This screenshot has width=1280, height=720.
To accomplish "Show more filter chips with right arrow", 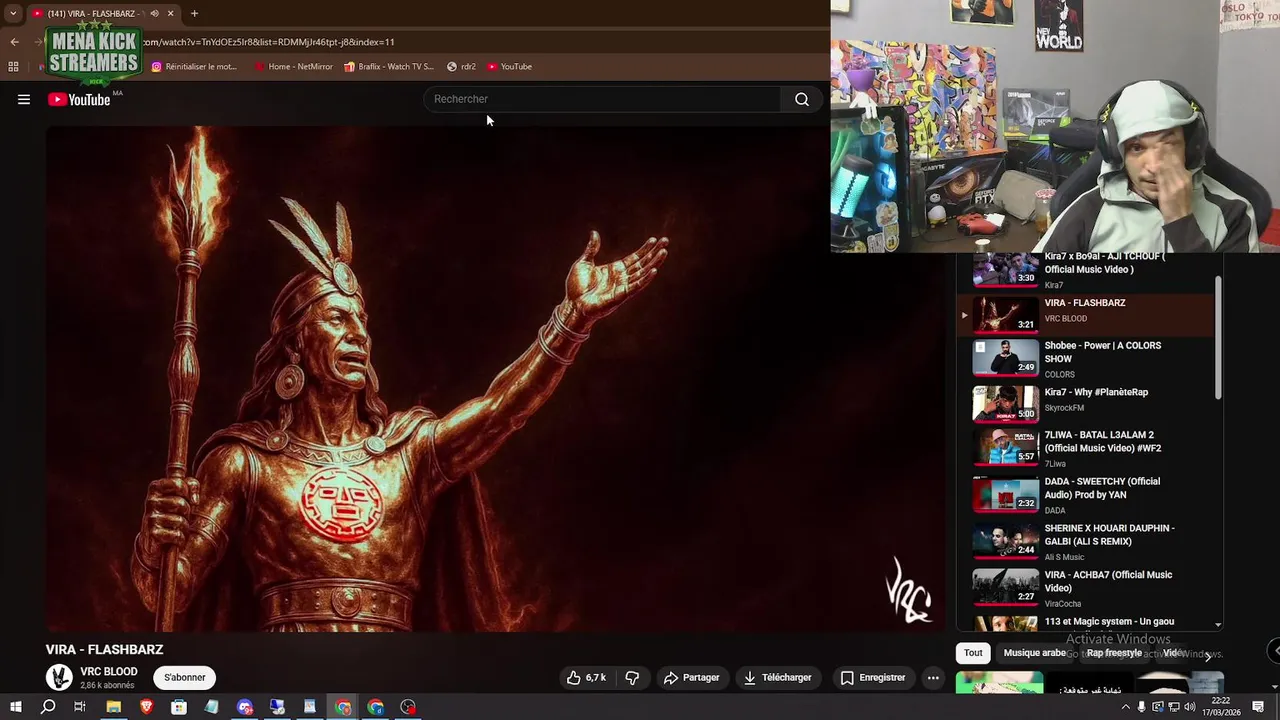I will click(1208, 655).
